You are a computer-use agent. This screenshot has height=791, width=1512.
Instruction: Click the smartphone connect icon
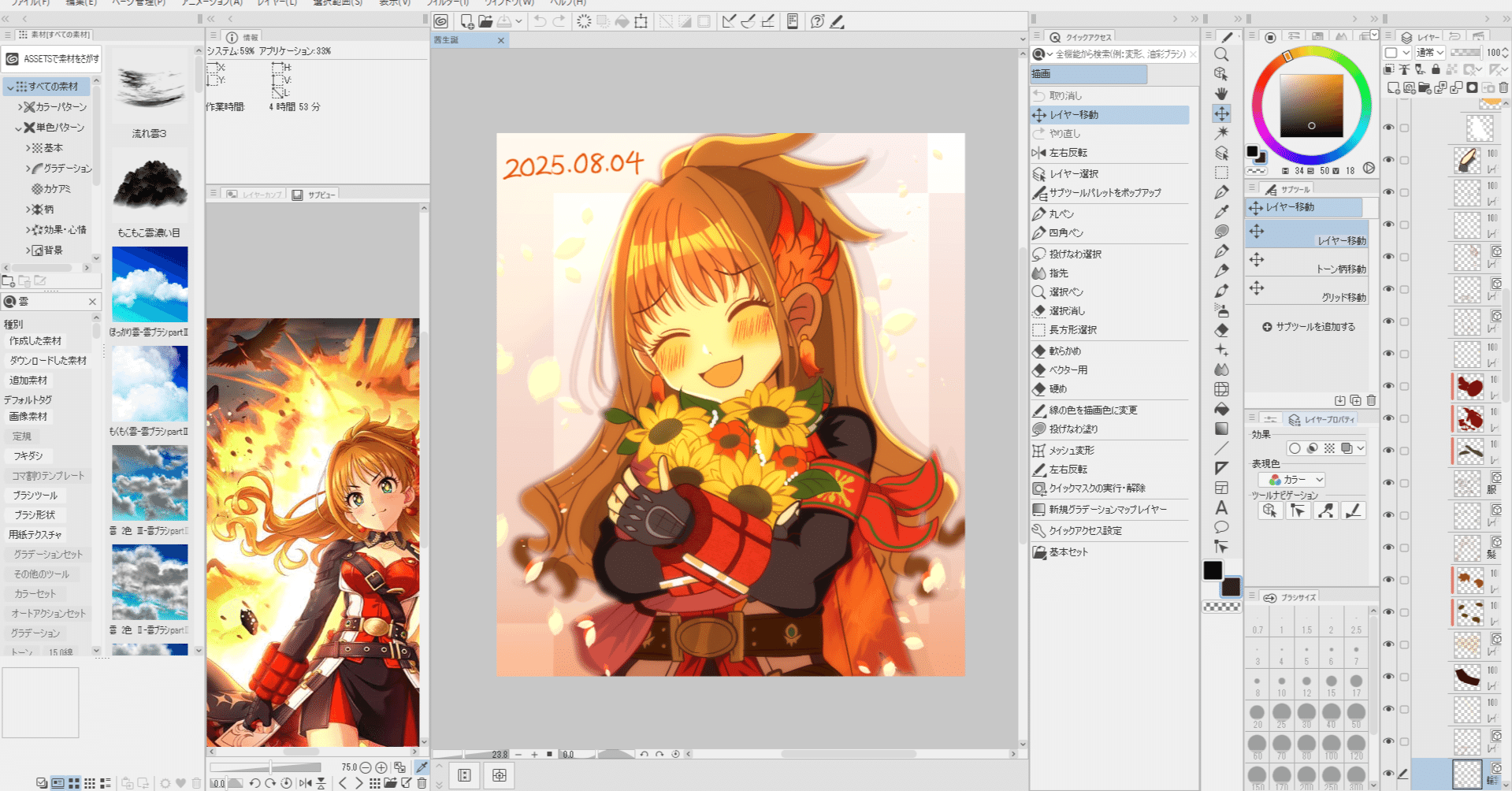pyautogui.click(x=793, y=21)
